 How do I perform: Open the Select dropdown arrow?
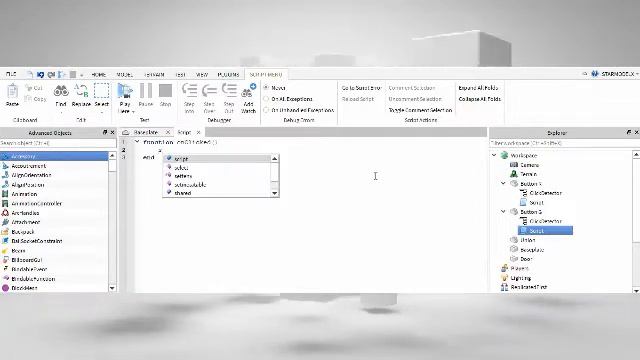tap(101, 112)
